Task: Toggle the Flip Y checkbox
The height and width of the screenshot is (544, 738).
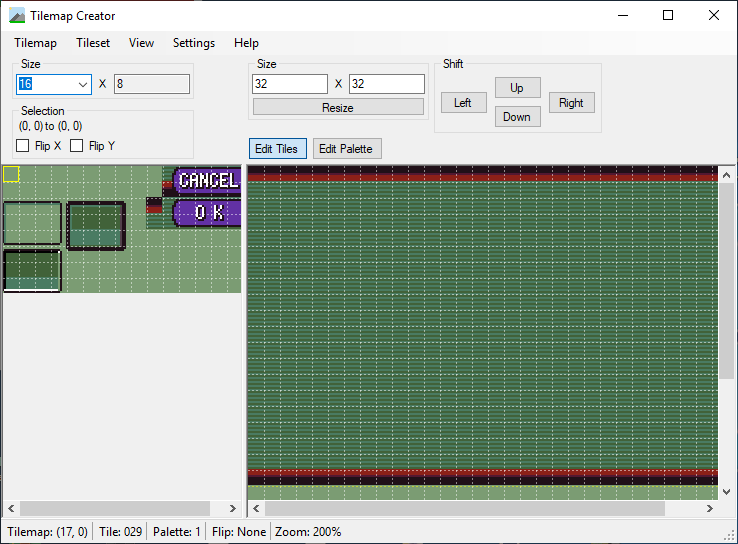Action: 77,146
